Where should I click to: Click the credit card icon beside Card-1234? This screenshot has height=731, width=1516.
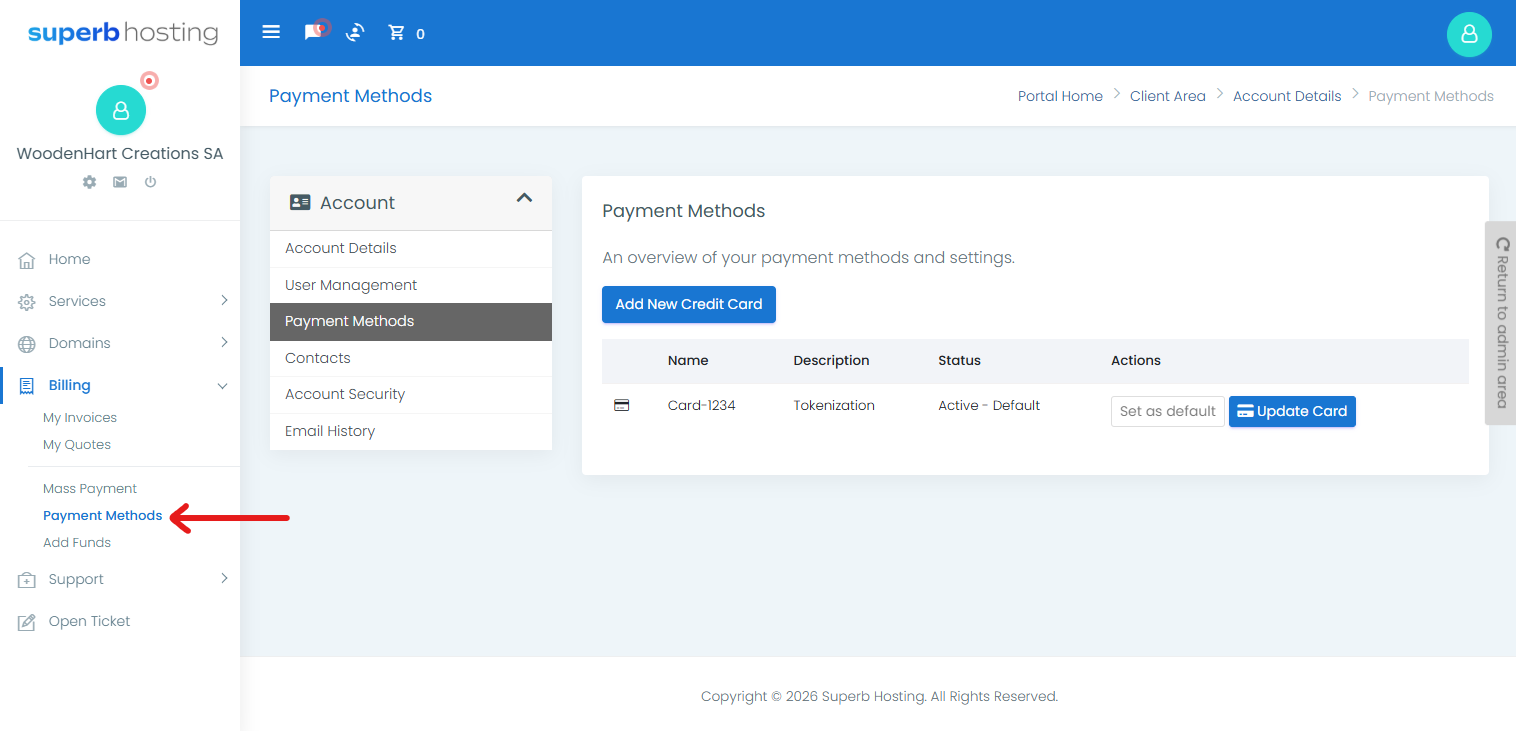point(621,405)
